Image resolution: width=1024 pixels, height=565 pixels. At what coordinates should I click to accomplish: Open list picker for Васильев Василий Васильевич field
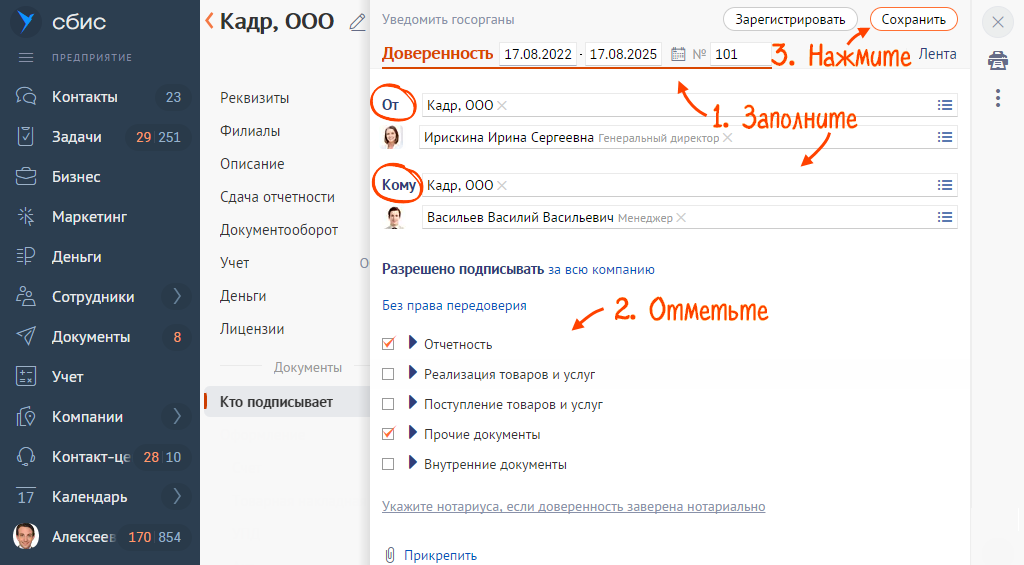tap(945, 218)
